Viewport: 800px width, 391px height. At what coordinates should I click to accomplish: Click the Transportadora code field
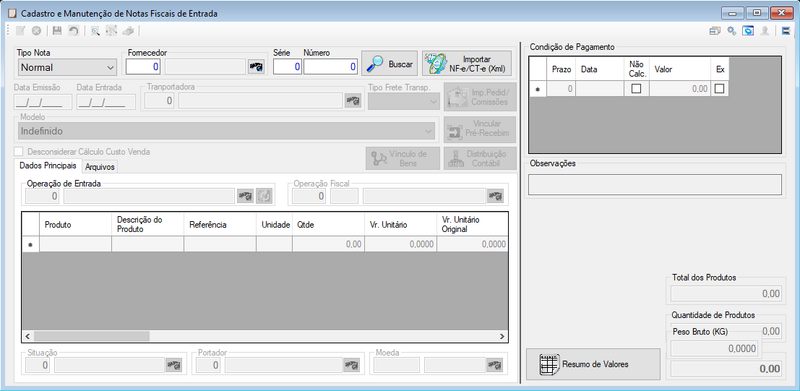pos(160,101)
